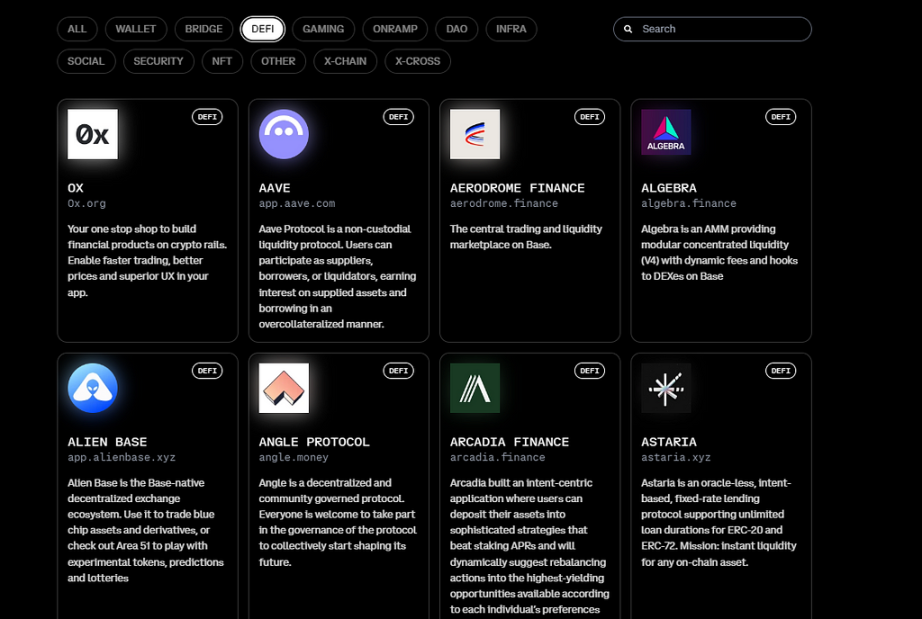Click Aerodrome's central trading description
Screen dimensions: 922x619
(526, 237)
